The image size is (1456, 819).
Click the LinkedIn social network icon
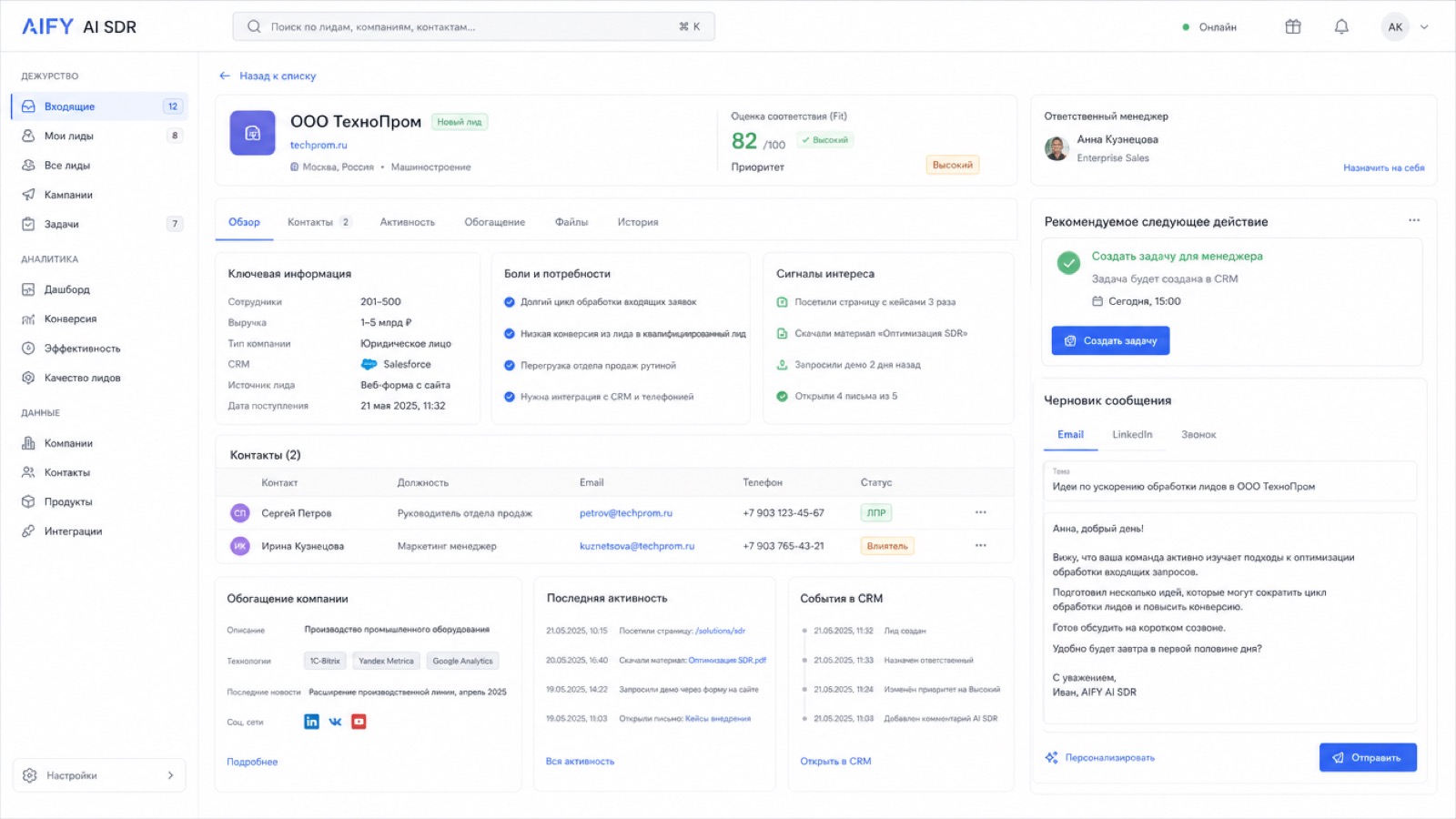point(311,722)
